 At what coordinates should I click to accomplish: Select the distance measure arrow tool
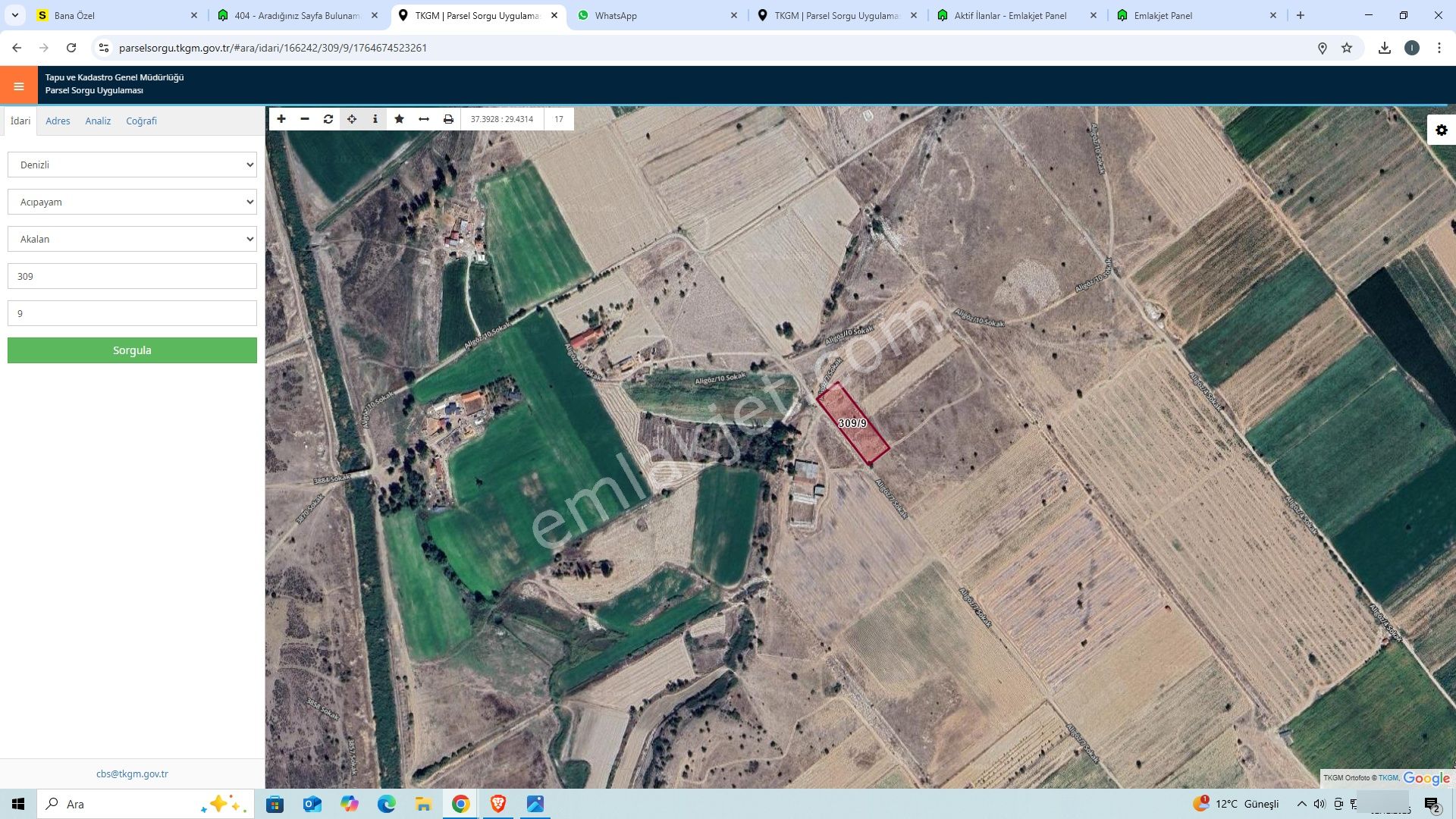click(424, 119)
